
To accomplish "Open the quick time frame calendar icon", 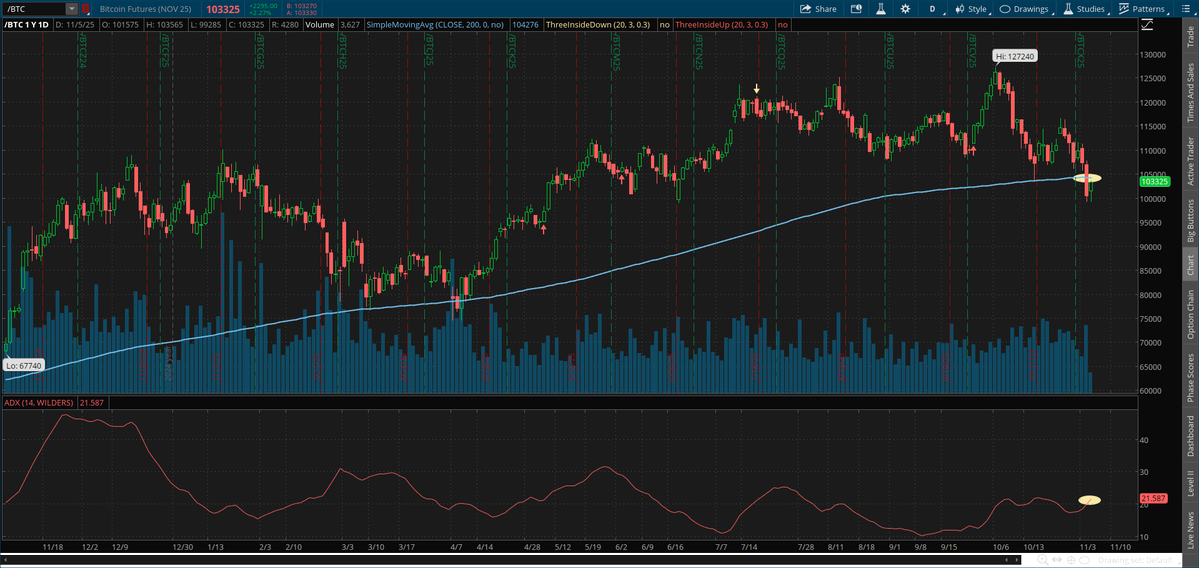I will tap(856, 9).
